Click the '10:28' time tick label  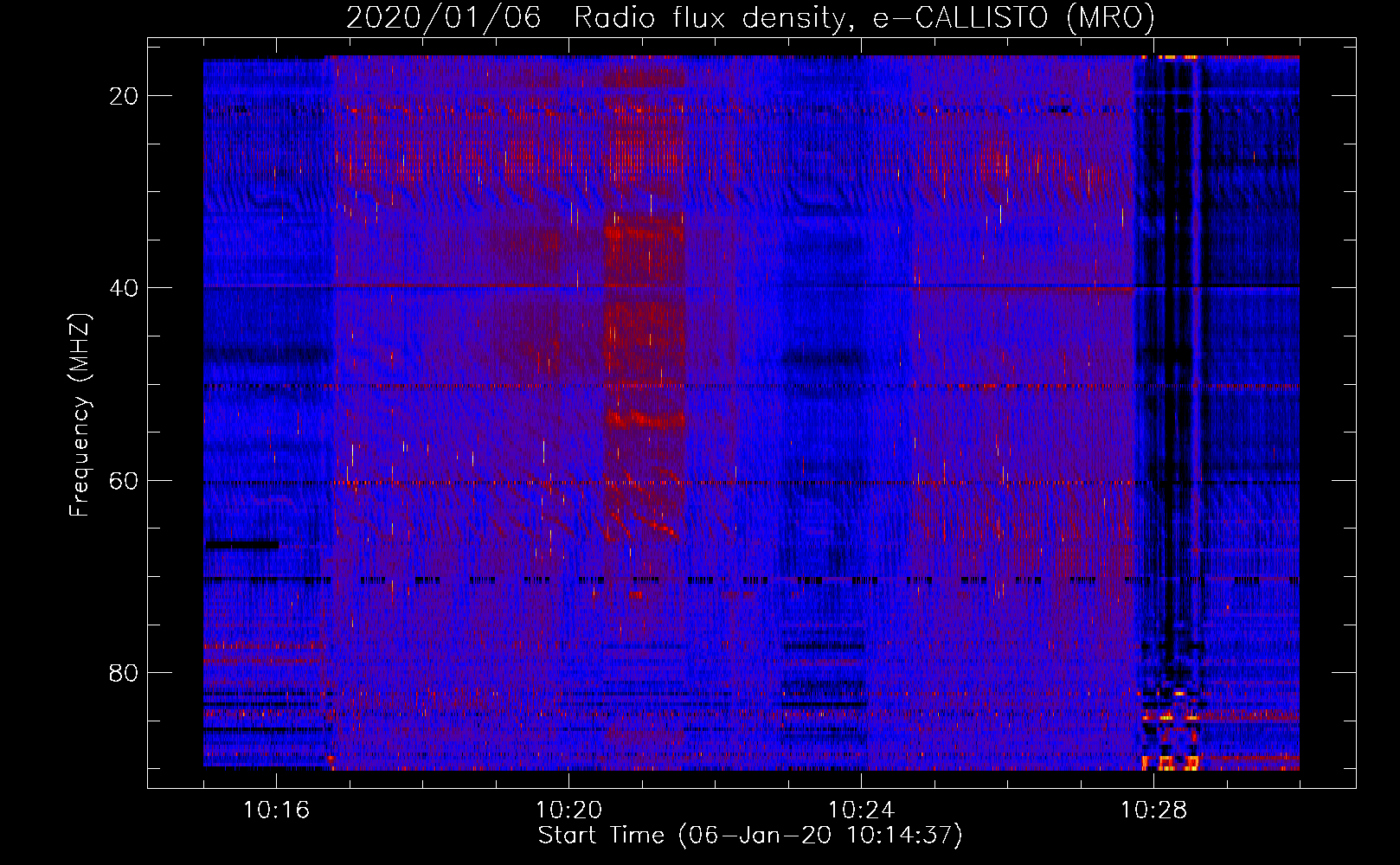pyautogui.click(x=1153, y=811)
